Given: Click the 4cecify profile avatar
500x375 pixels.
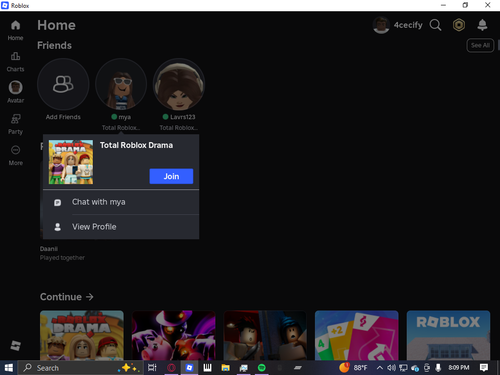Looking at the screenshot, I should point(381,25).
